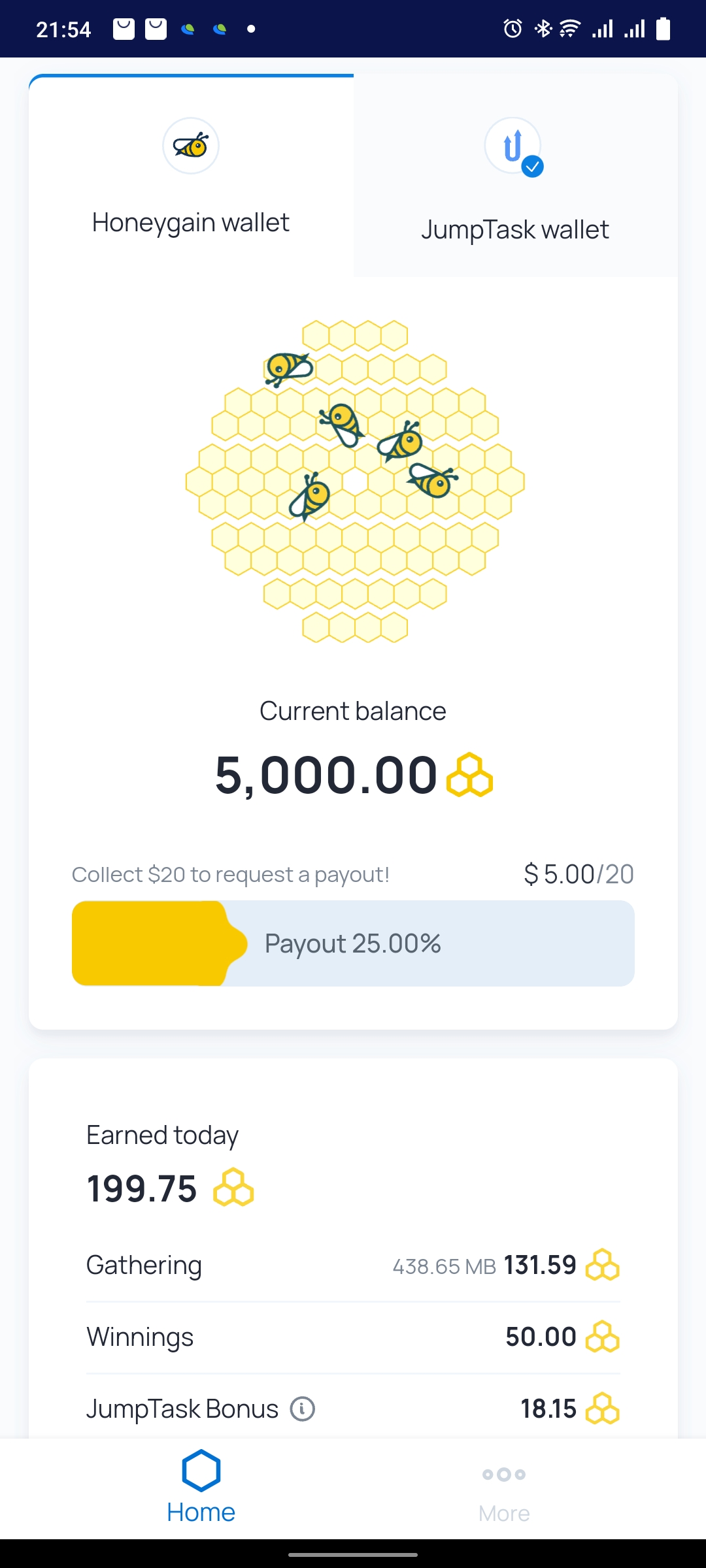Open the JumpTask Bonus info icon
This screenshot has height=1568, width=706.
point(303,1409)
